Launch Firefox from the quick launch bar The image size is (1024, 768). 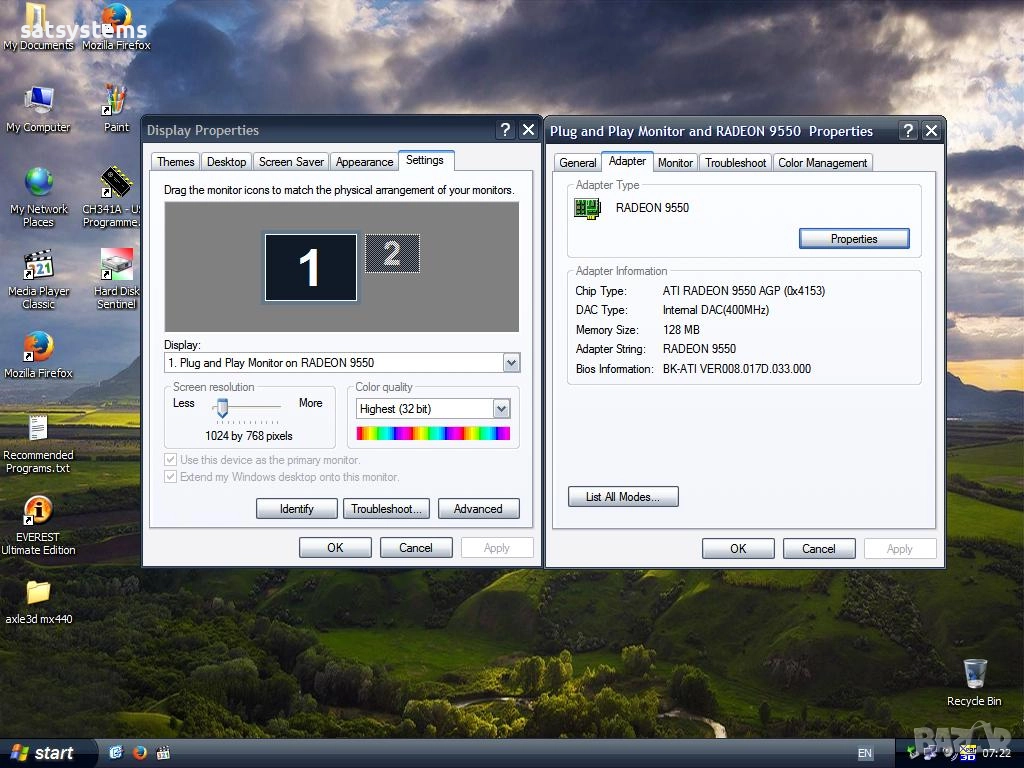click(140, 752)
